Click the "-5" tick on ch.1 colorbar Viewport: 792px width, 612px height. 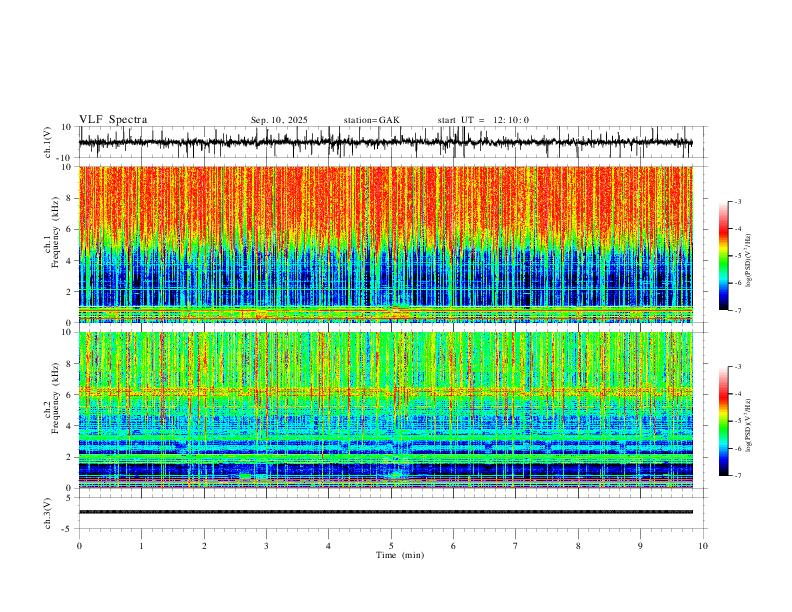coord(738,256)
